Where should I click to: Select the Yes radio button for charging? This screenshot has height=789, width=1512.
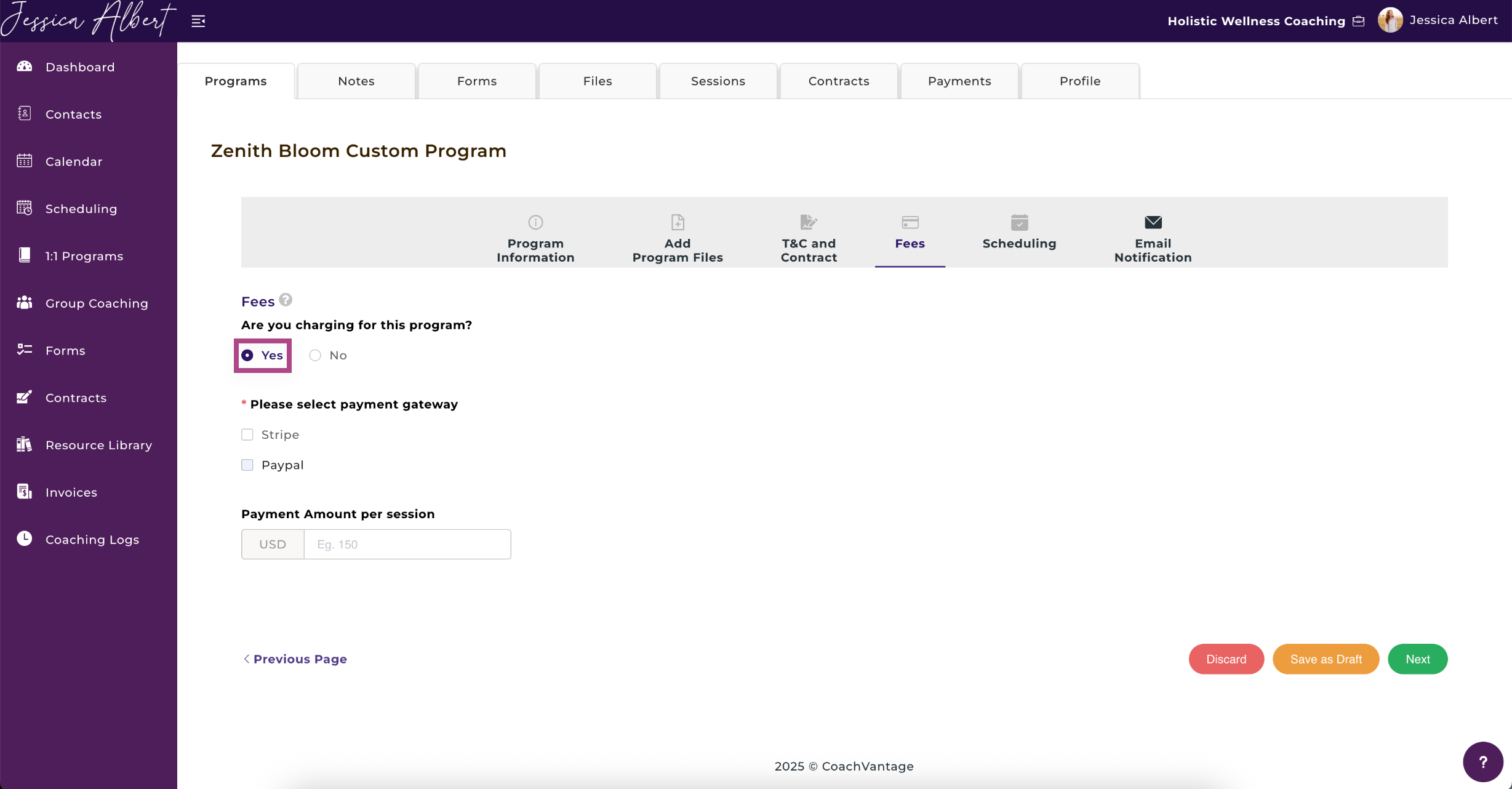[247, 355]
